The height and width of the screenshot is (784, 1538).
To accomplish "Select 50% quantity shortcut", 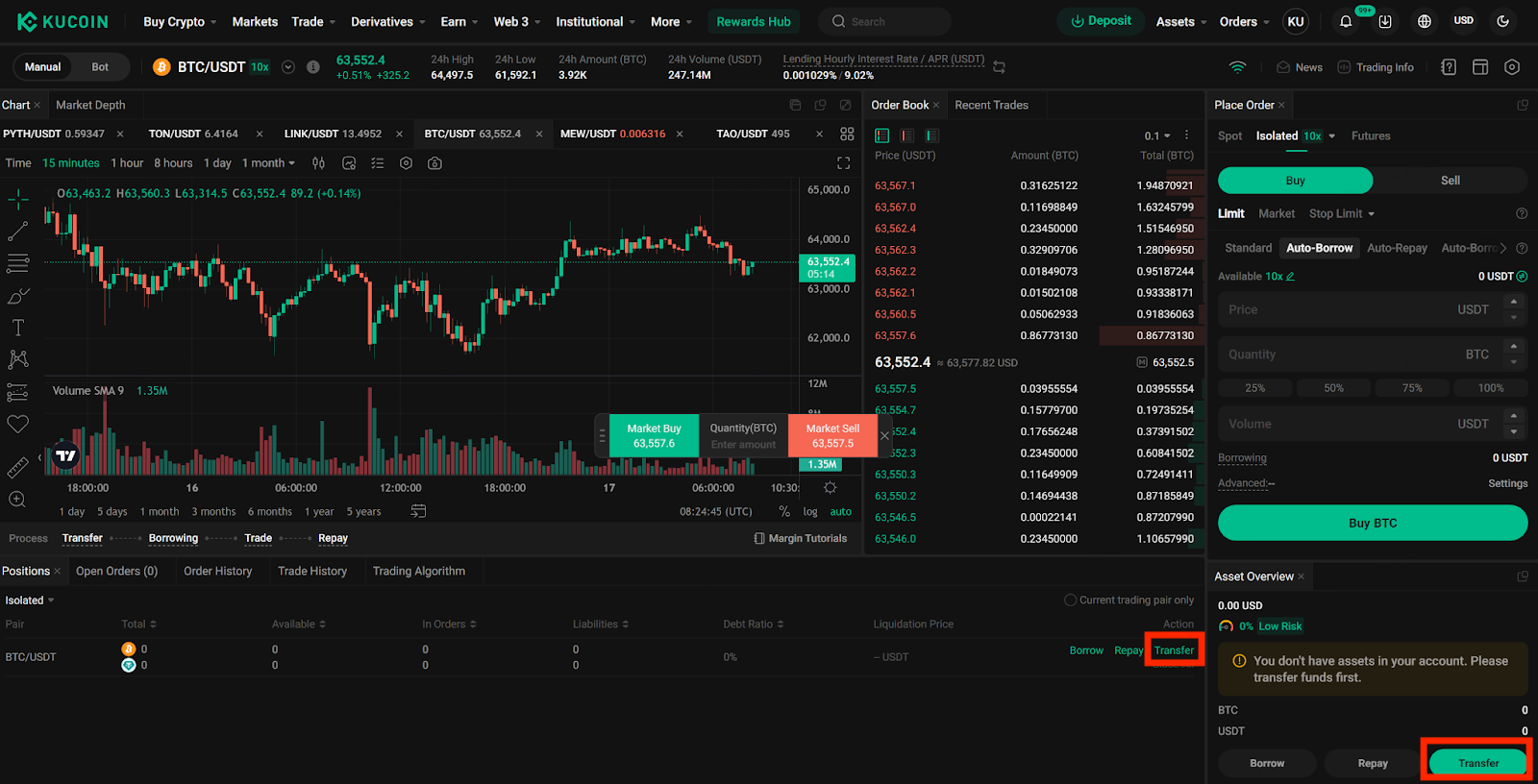I will click(1333, 388).
